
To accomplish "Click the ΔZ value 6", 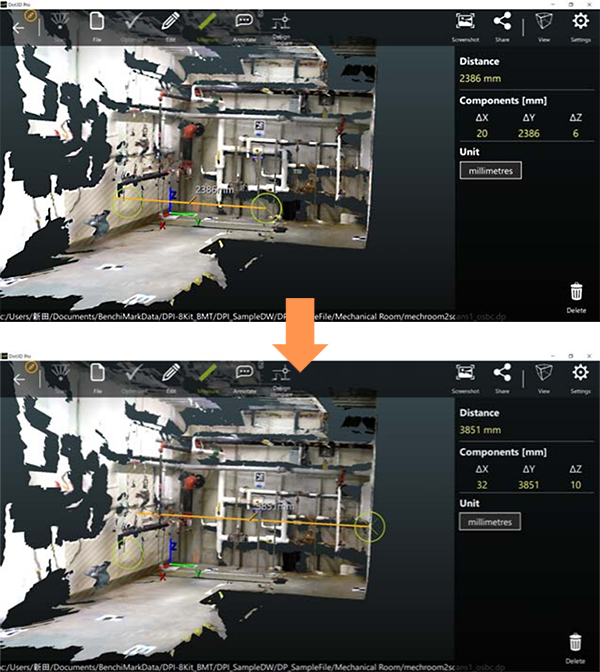I will pos(576,133).
